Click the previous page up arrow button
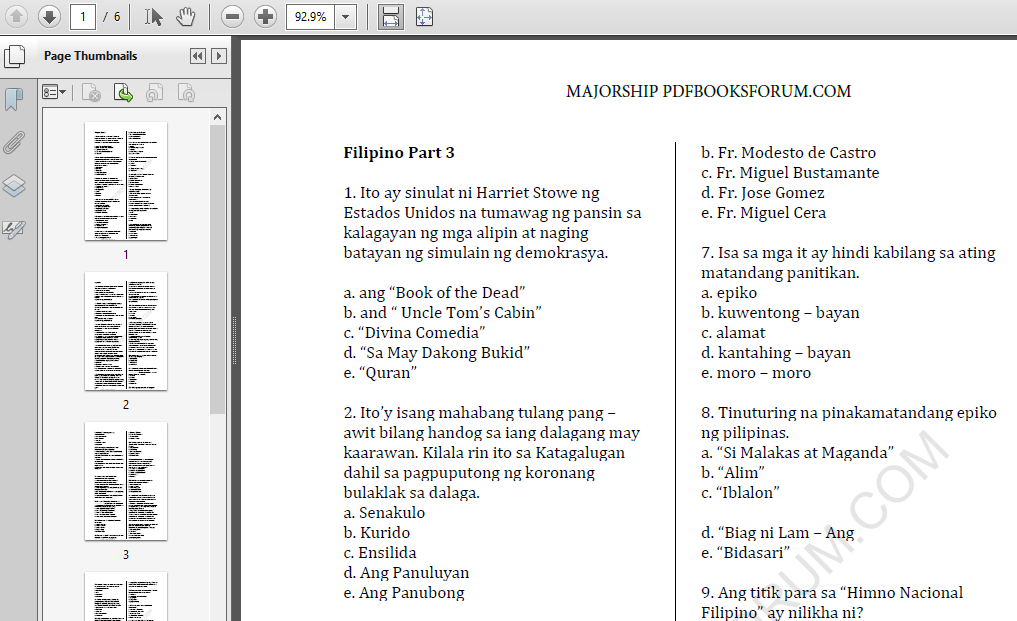 click(17, 16)
